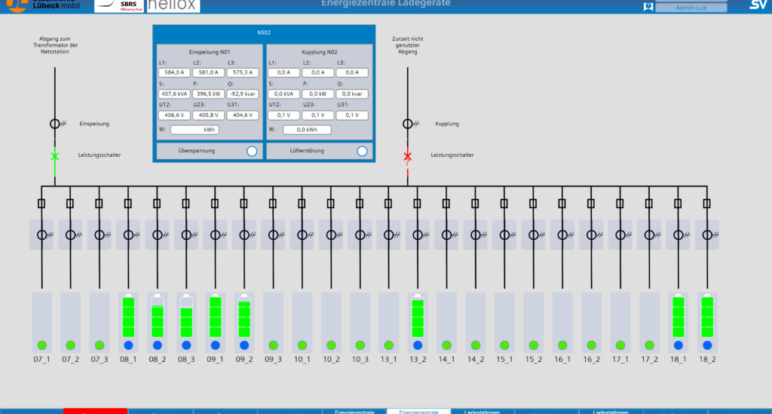Image resolution: width=772 pixels, height=414 pixels.
Task: Toggle the Überspannung indicator circle
Action: [251, 150]
